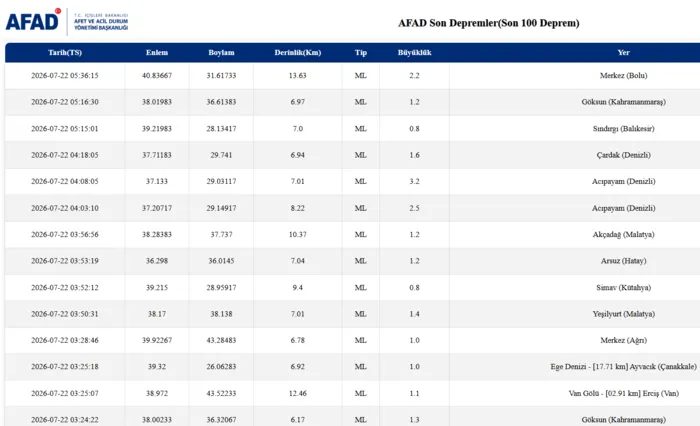Select date cell 2026-07-22 03:28:46

click(x=65, y=340)
